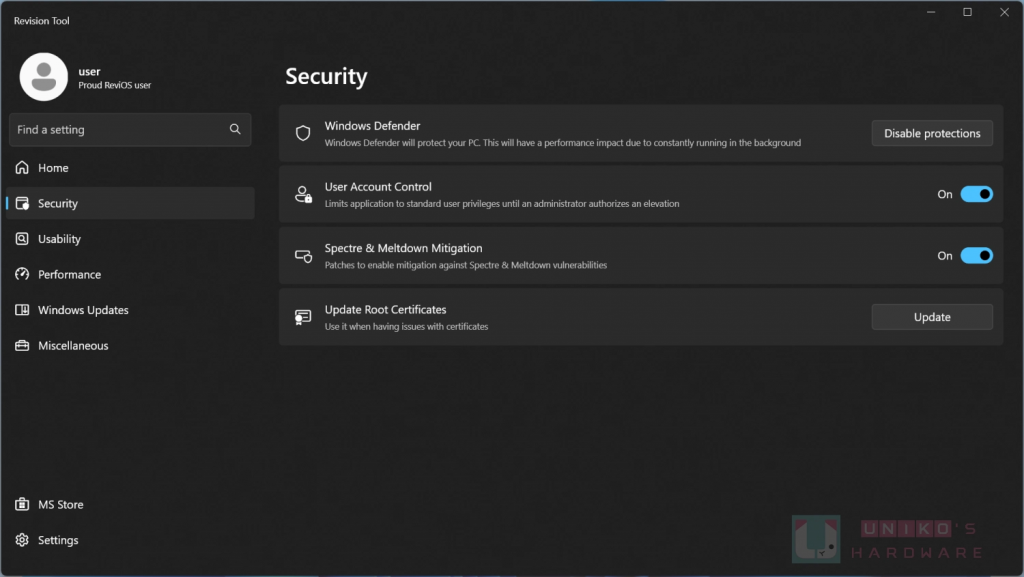Click the Update button for root certificates

932,317
